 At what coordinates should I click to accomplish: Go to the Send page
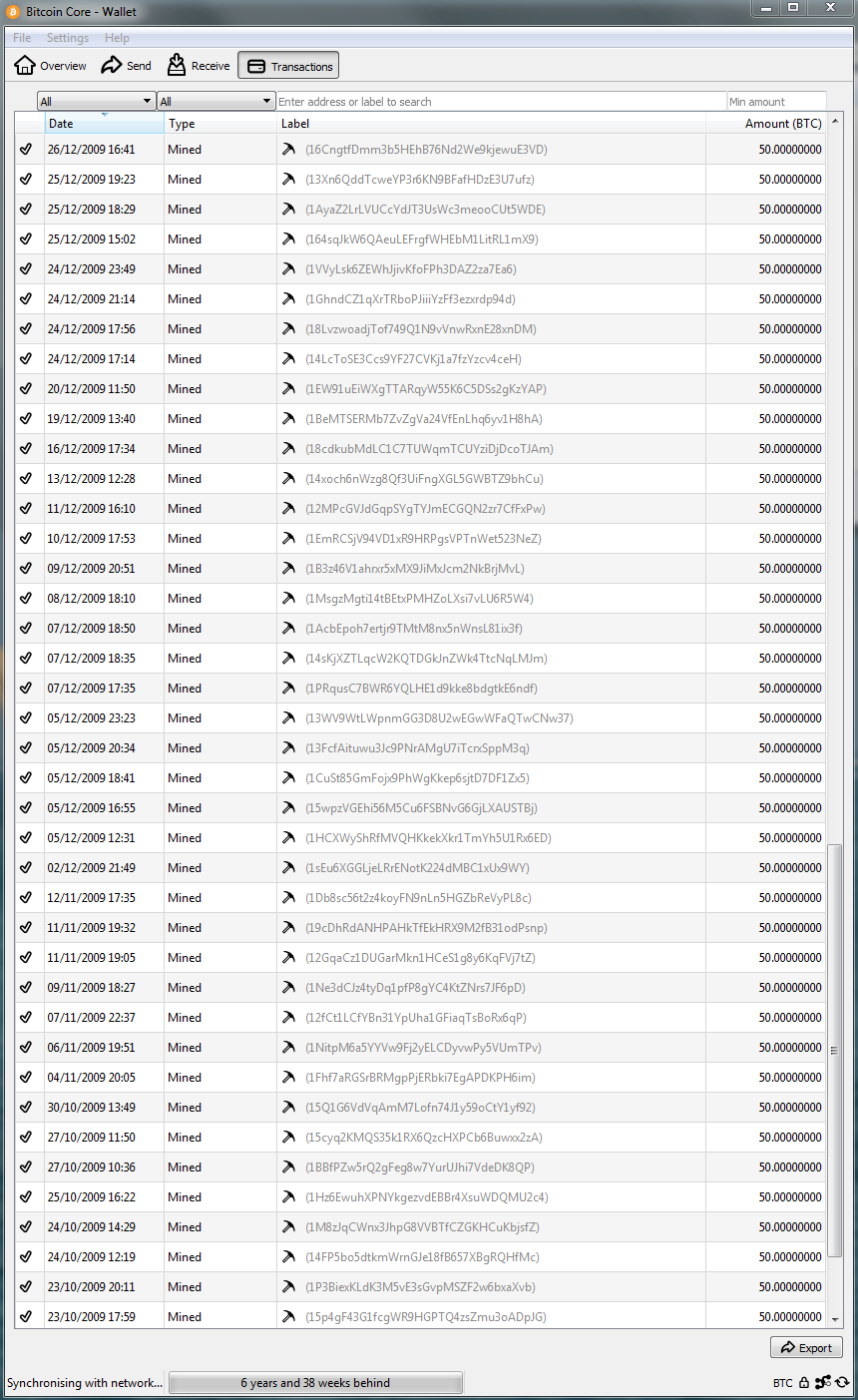point(127,66)
